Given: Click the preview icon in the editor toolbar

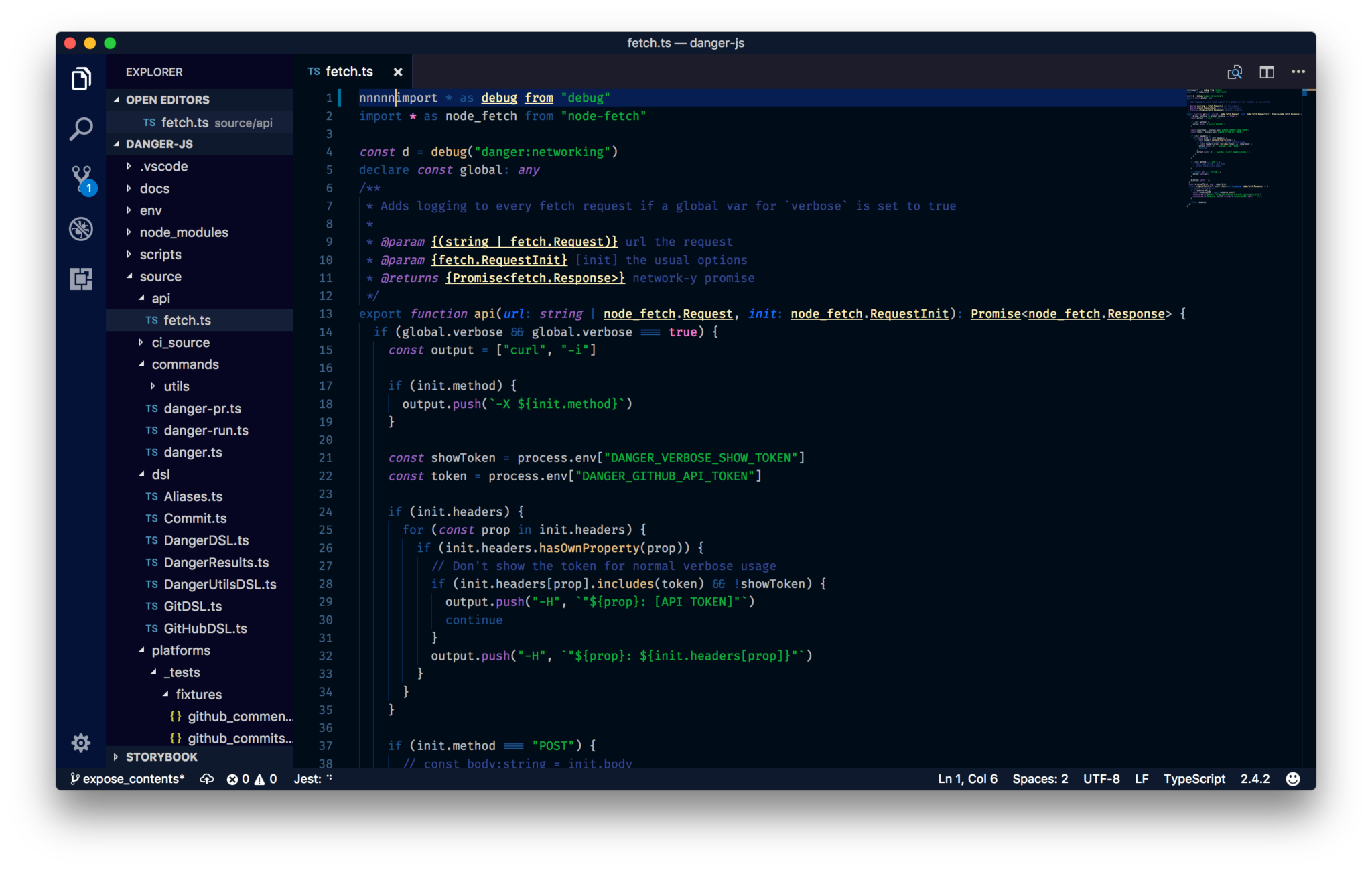Looking at the screenshot, I should tap(1235, 72).
